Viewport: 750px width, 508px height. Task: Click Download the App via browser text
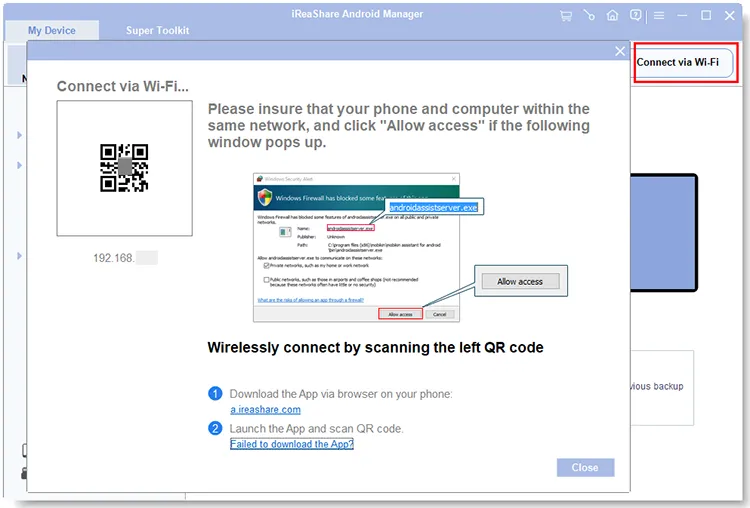[x=341, y=394]
